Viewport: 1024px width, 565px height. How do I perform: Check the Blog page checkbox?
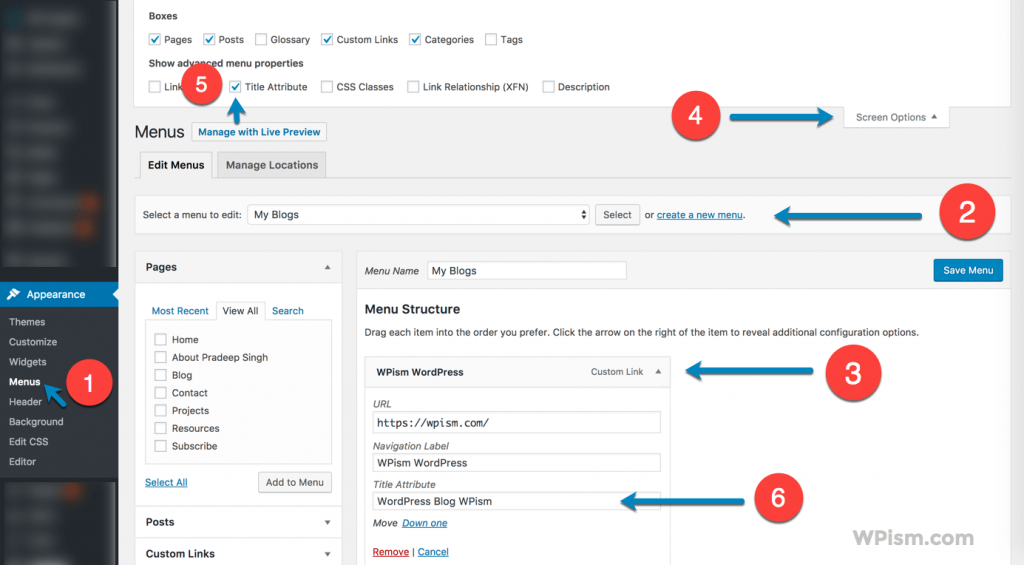coord(161,374)
